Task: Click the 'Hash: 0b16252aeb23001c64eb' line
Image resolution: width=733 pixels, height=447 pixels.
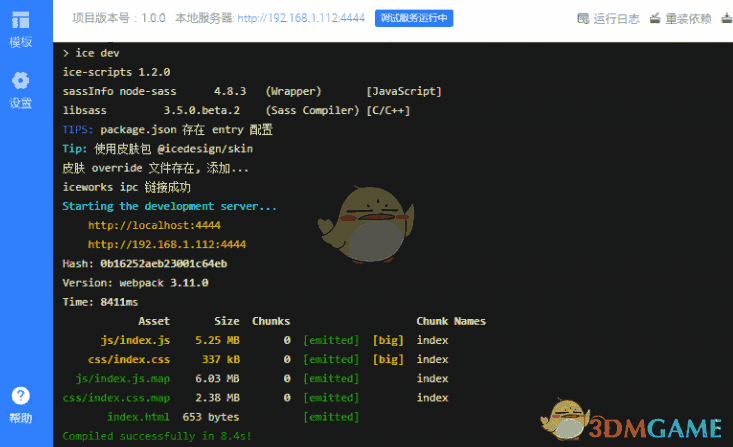Action: 145,264
